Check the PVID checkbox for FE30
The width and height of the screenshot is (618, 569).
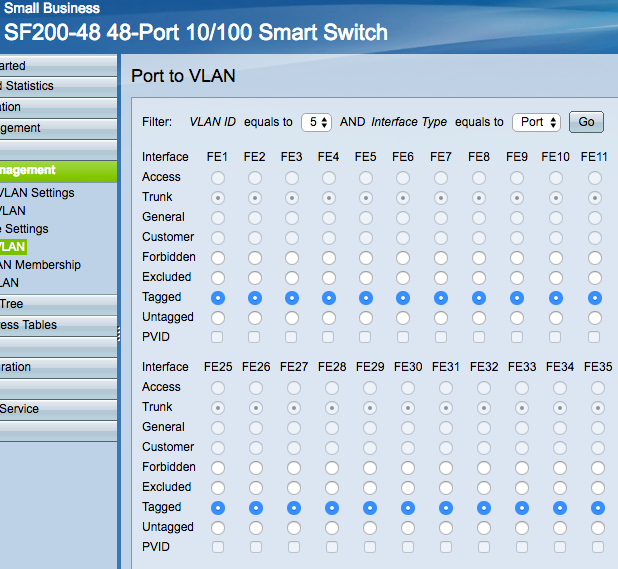click(x=408, y=547)
